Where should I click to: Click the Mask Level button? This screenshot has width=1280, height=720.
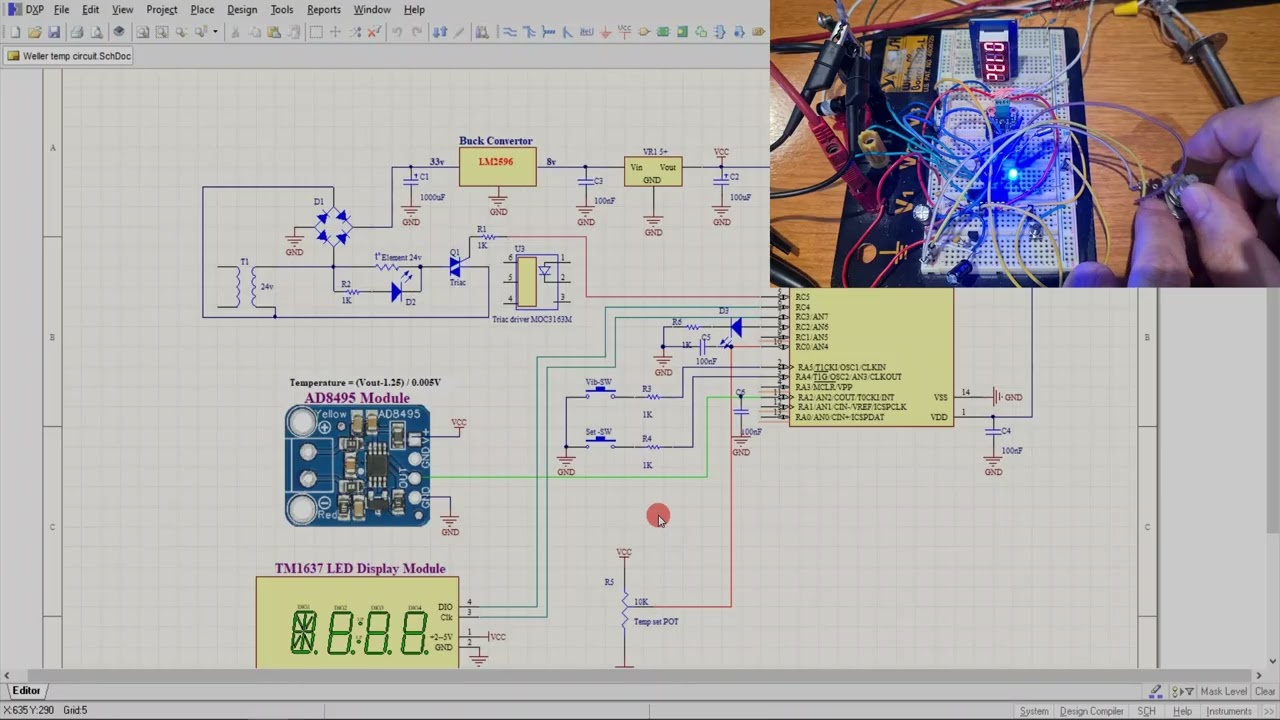tap(1224, 691)
